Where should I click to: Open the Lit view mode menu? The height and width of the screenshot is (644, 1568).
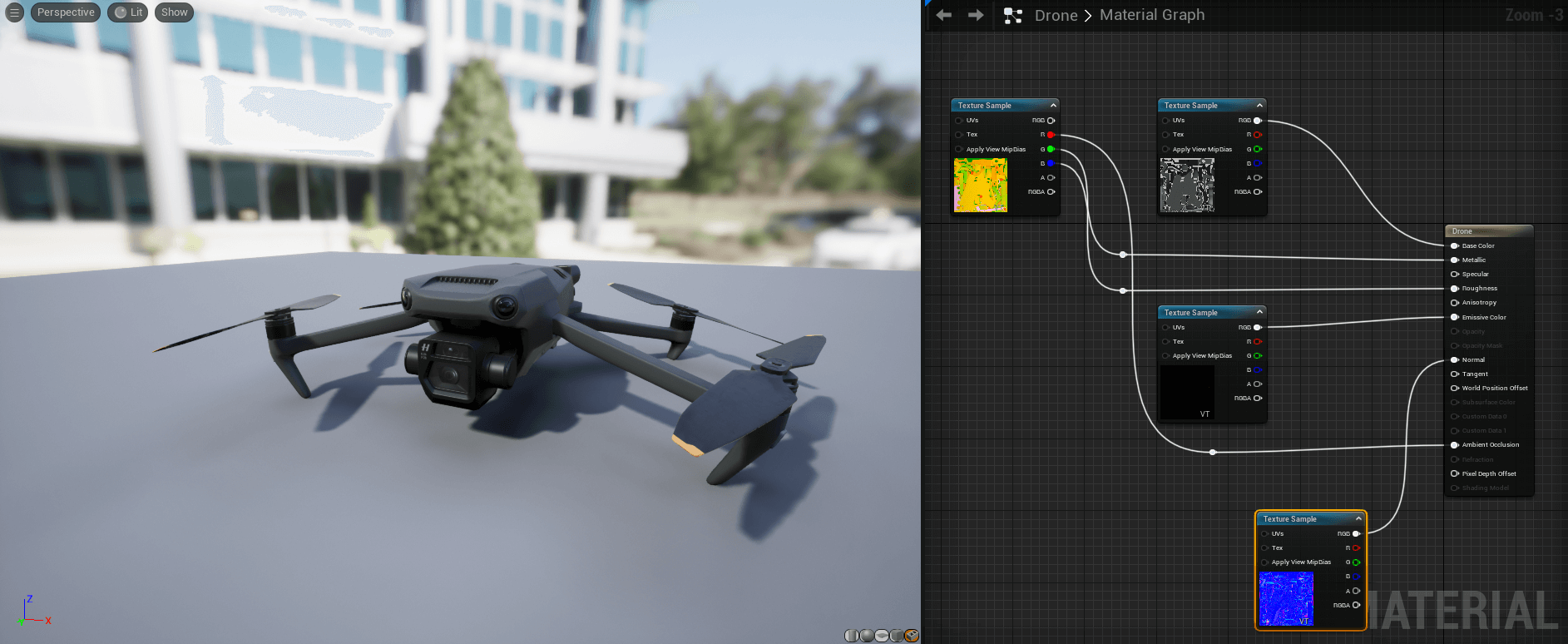point(128,12)
